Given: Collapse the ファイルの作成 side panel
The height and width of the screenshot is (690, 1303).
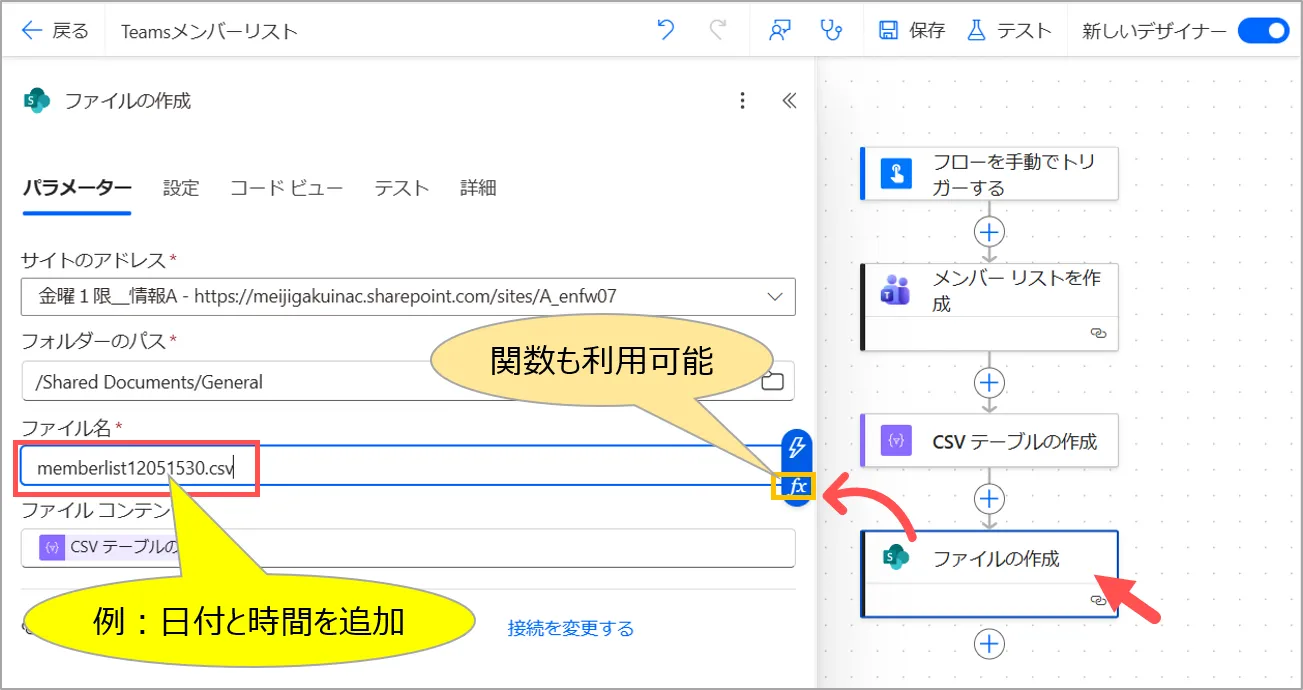Looking at the screenshot, I should [x=789, y=100].
